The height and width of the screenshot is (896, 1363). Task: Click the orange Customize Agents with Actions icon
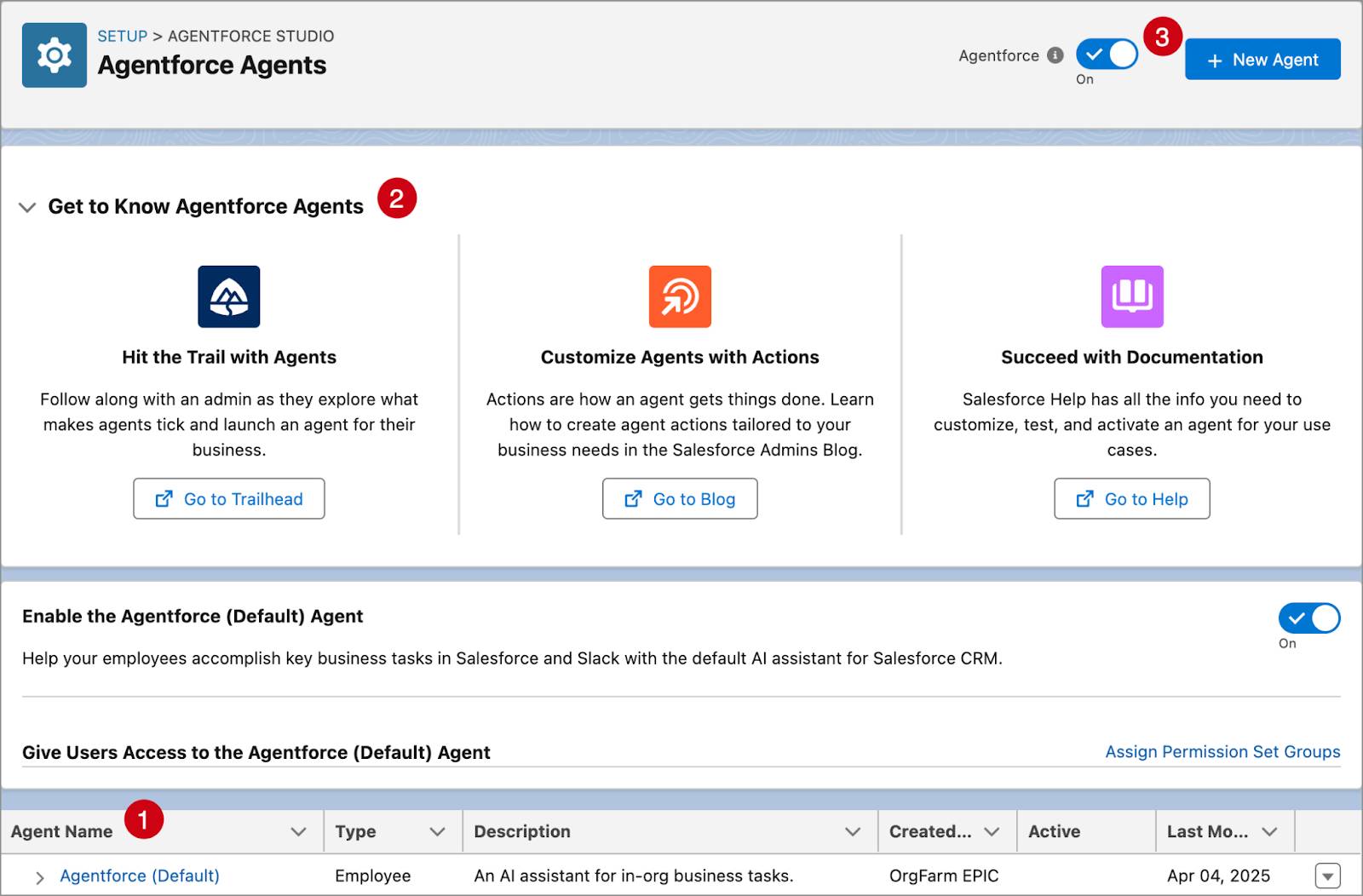click(x=680, y=296)
